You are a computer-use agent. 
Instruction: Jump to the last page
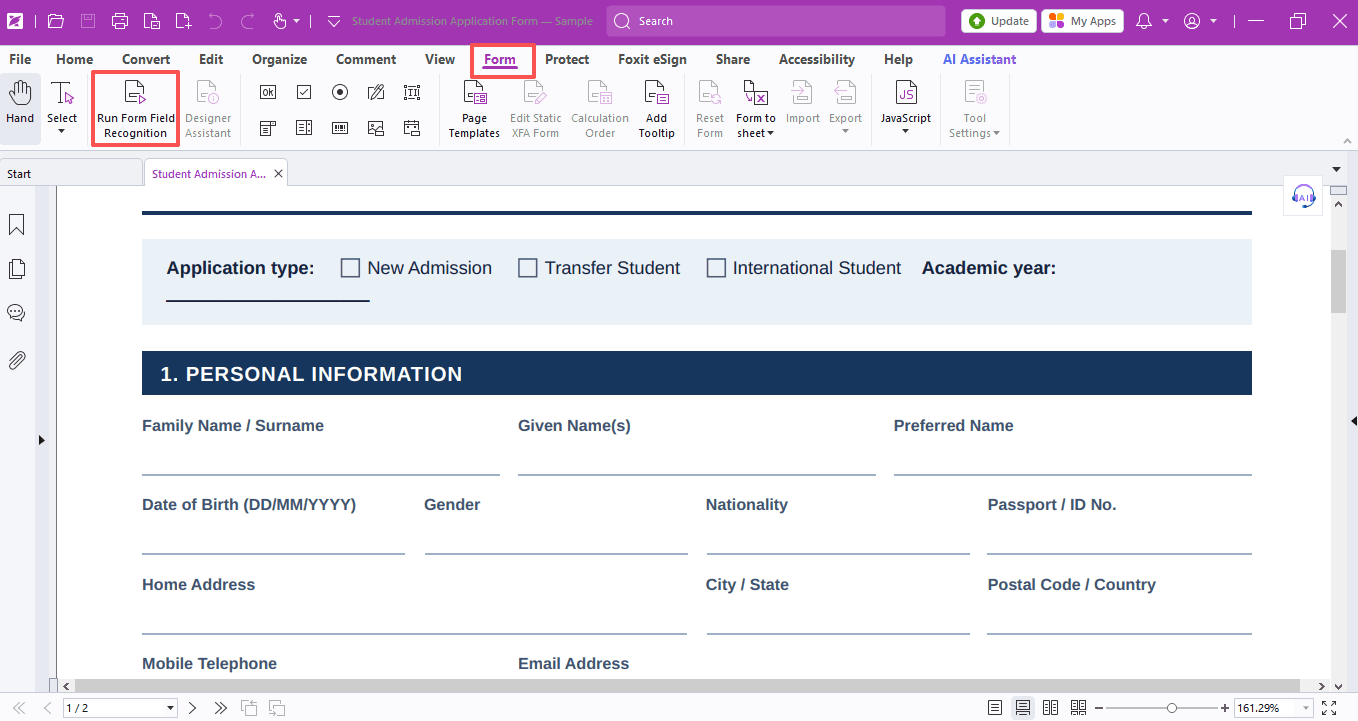click(x=221, y=708)
